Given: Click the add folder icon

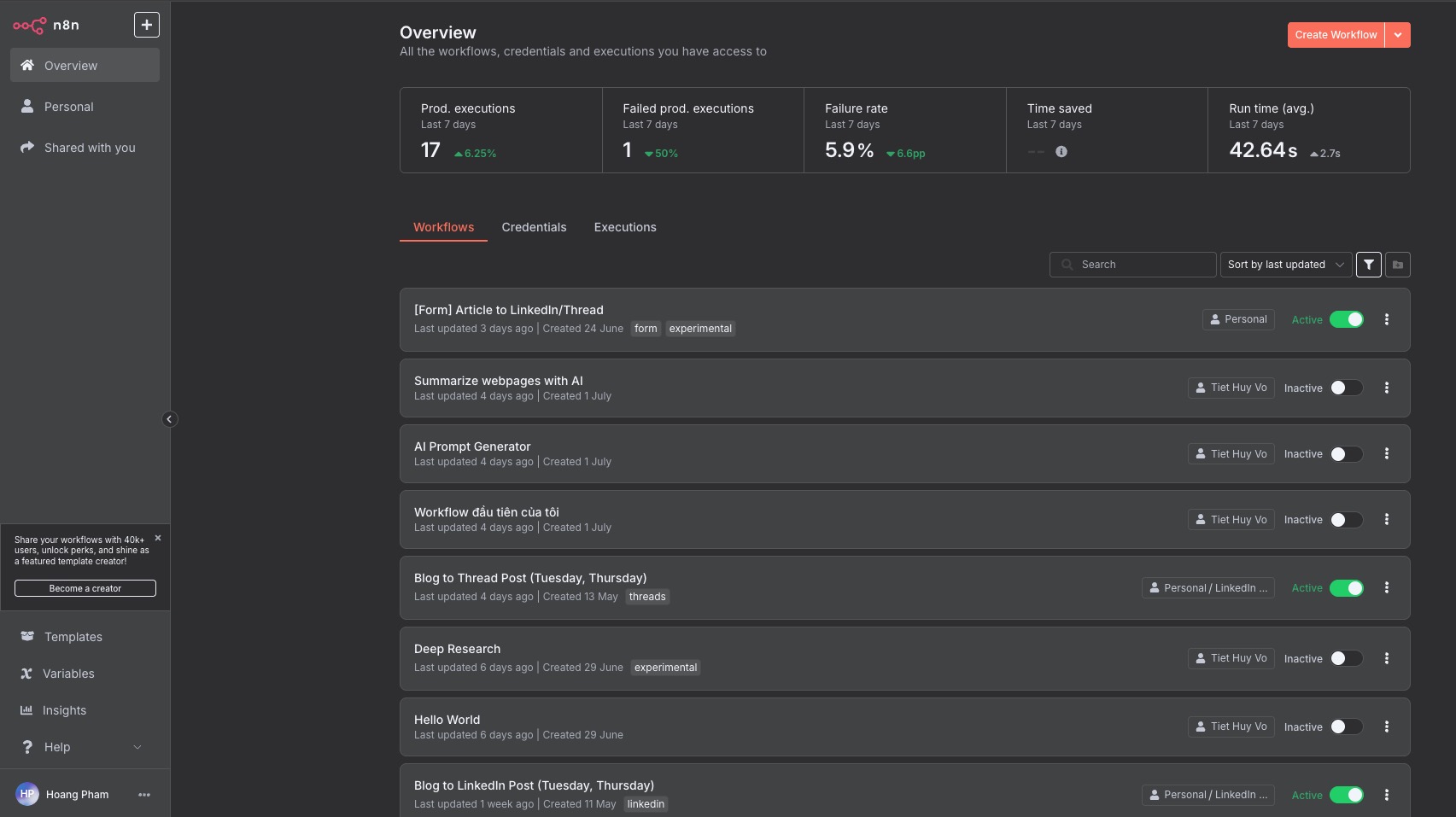Looking at the screenshot, I should pyautogui.click(x=1398, y=265).
